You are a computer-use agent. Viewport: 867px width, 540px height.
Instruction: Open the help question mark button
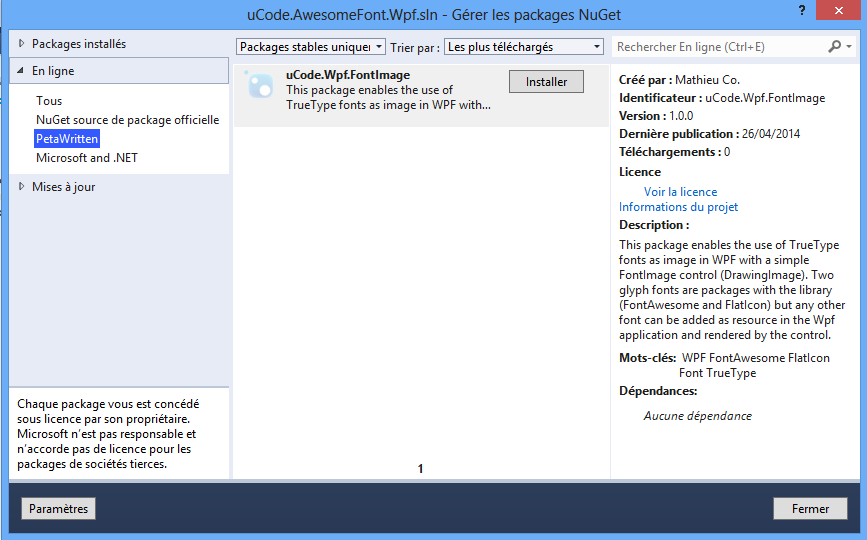click(802, 10)
